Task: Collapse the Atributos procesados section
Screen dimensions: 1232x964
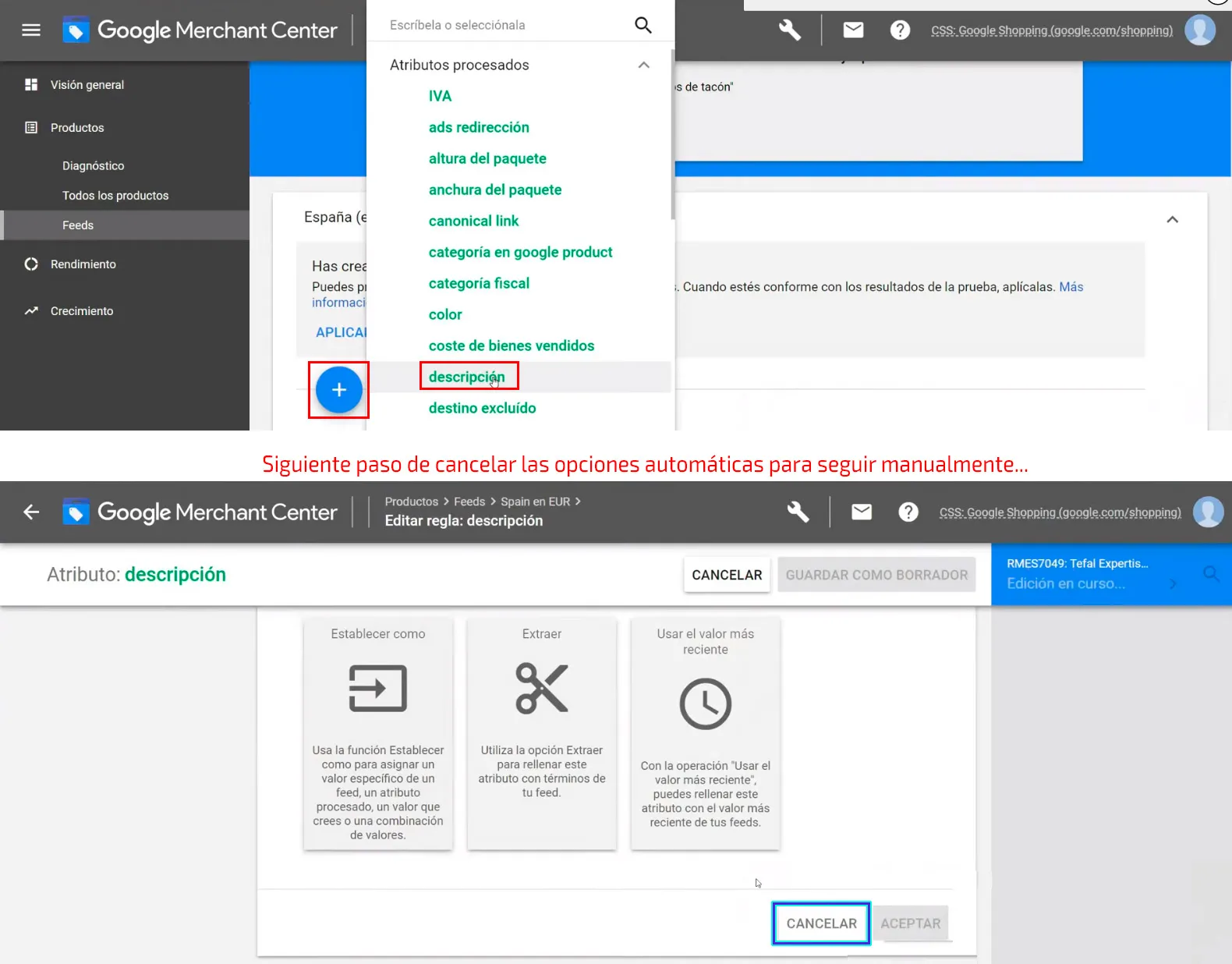Action: point(643,65)
